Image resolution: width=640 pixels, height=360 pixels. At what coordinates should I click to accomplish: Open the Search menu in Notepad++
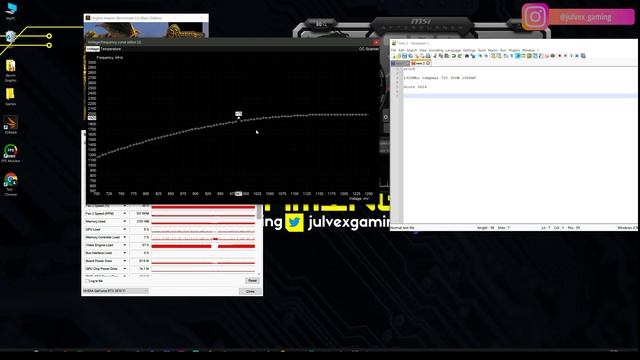(x=412, y=50)
